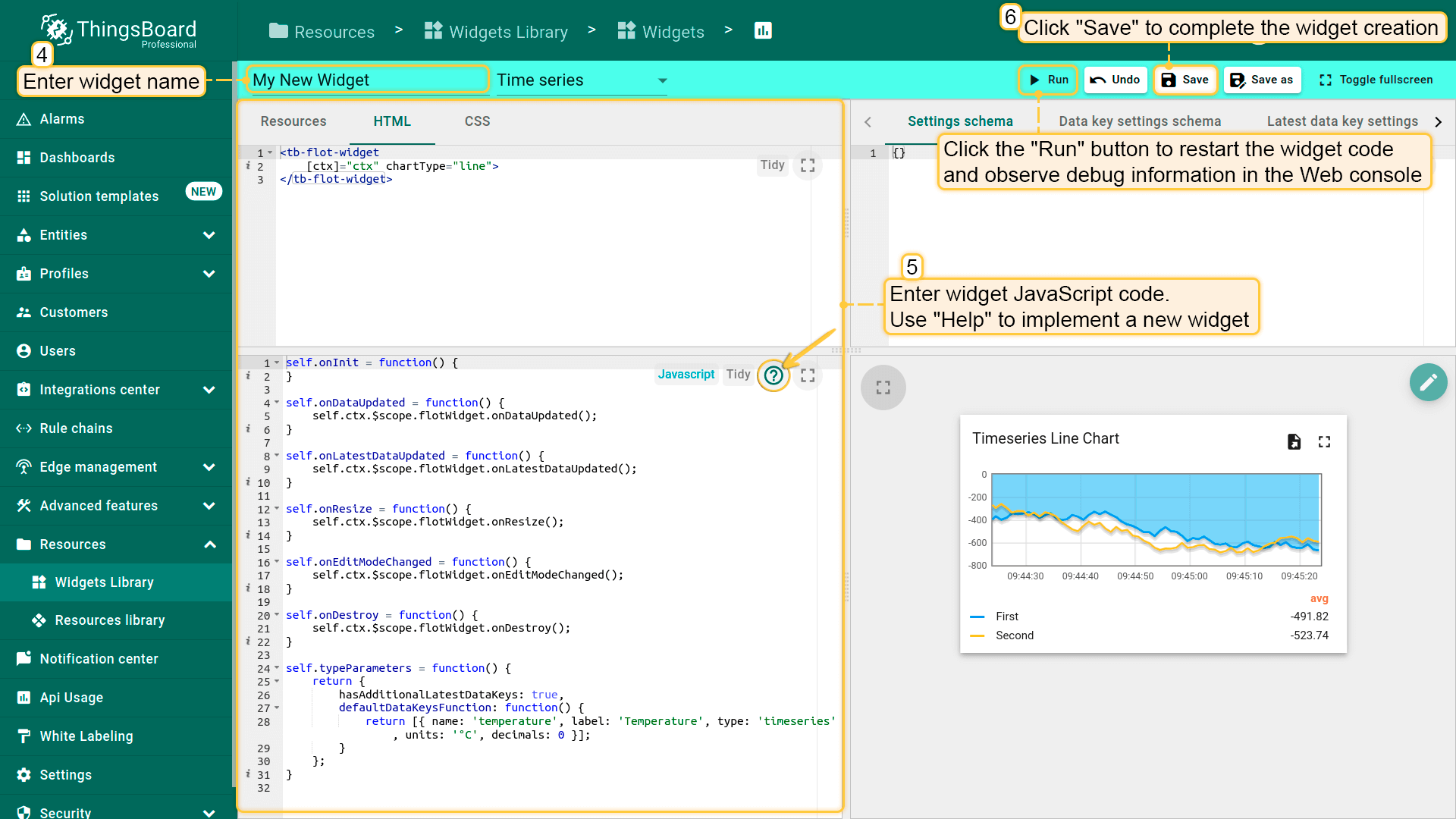
Task: Click gray fullscreen button above widget preview
Action: [883, 388]
